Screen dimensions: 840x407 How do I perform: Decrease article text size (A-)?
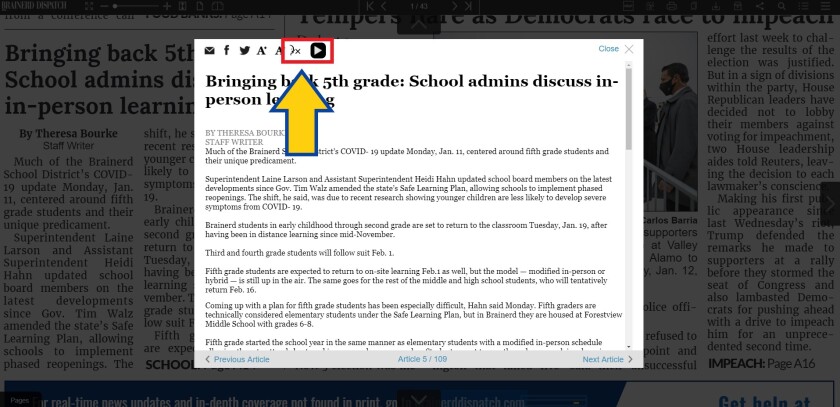[278, 50]
